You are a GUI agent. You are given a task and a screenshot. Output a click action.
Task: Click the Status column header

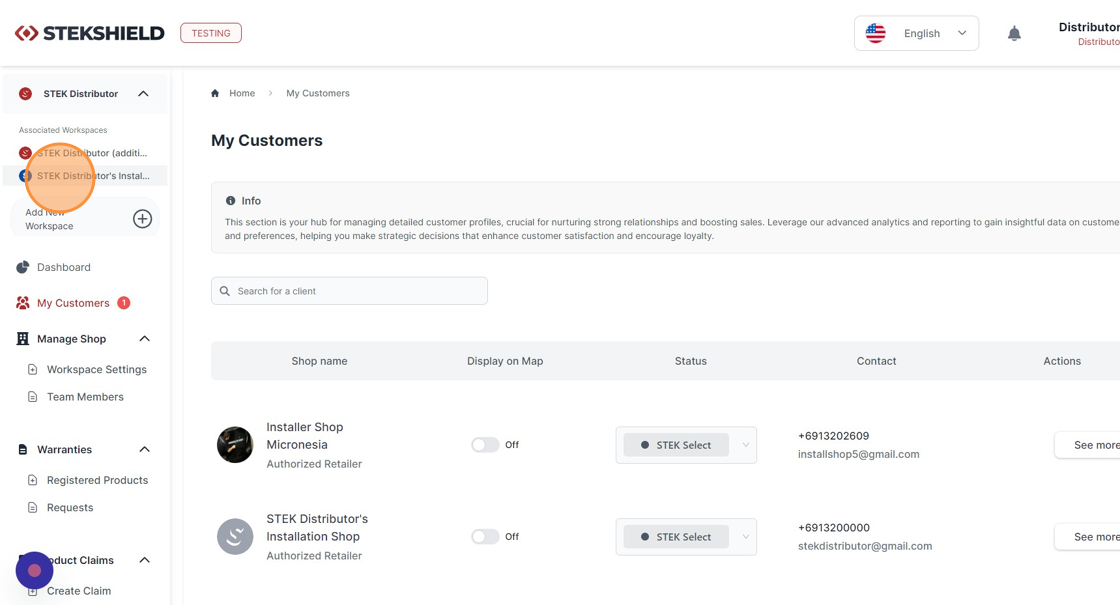(x=691, y=361)
